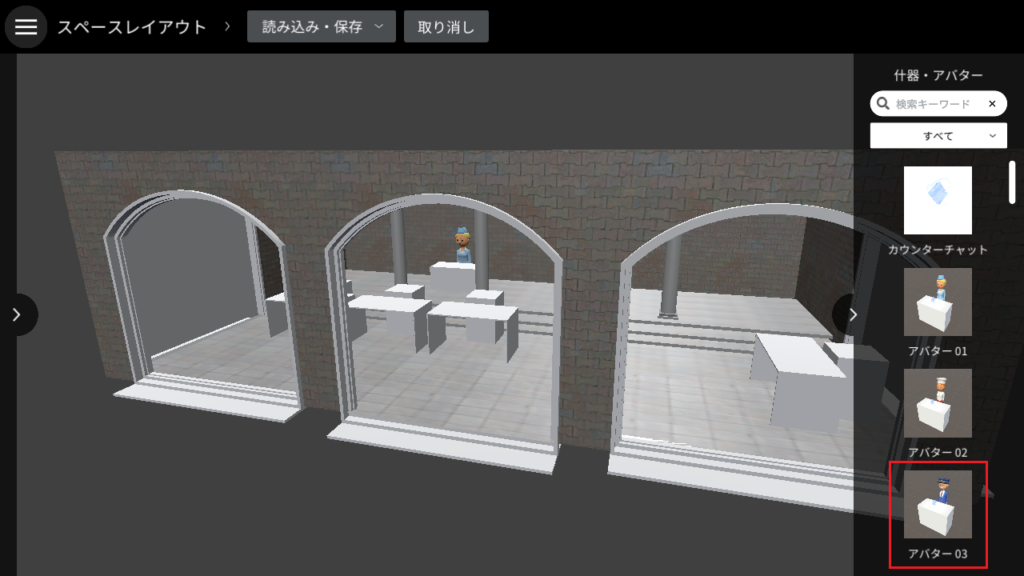Click the スペースレイアウト breadcrumb title
1024x576 pixels.
pyautogui.click(x=132, y=27)
